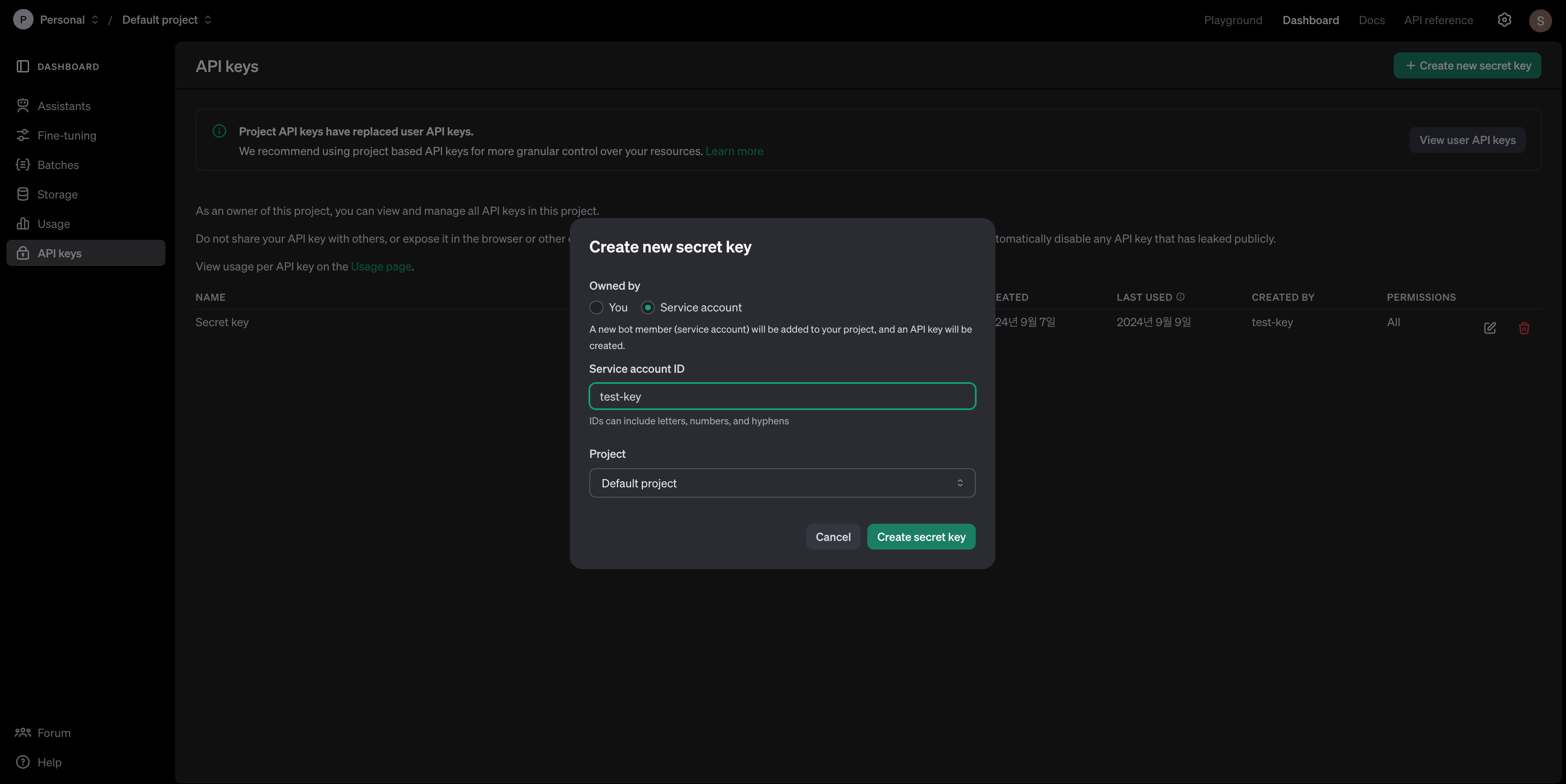1566x784 pixels.
Task: Open the Docs tab
Action: (x=1372, y=20)
